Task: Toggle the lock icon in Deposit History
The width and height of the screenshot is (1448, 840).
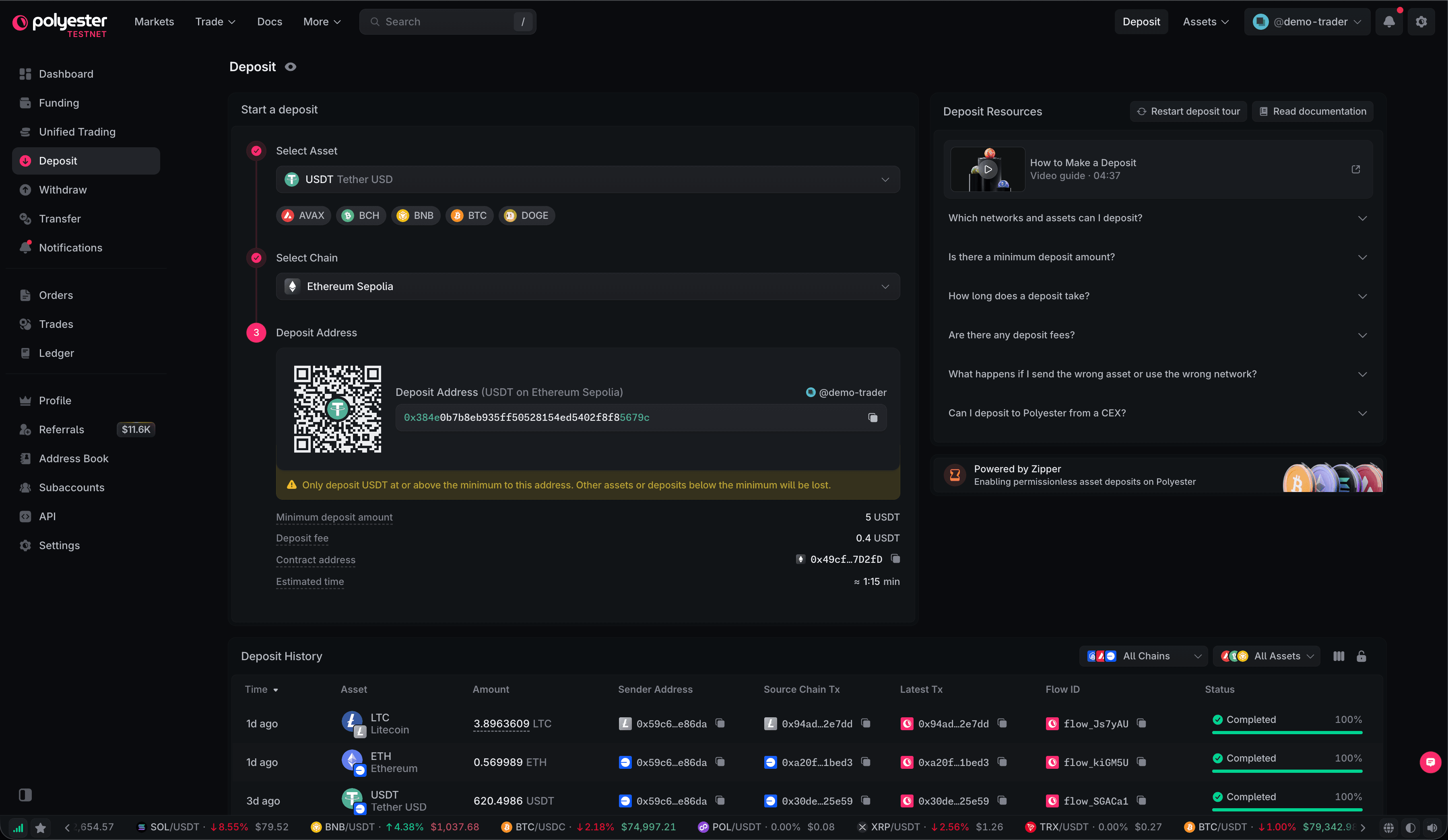Action: (x=1361, y=656)
